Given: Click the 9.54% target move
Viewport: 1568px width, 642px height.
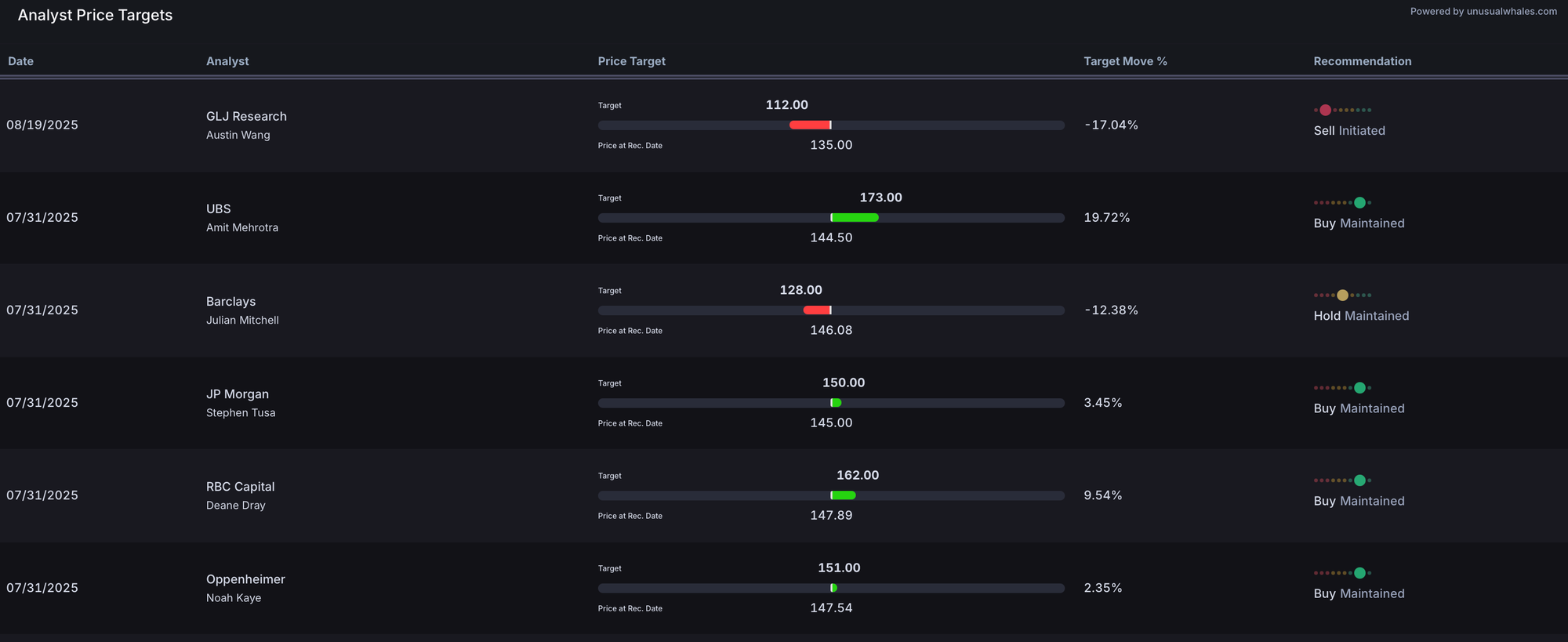Looking at the screenshot, I should tap(1102, 495).
